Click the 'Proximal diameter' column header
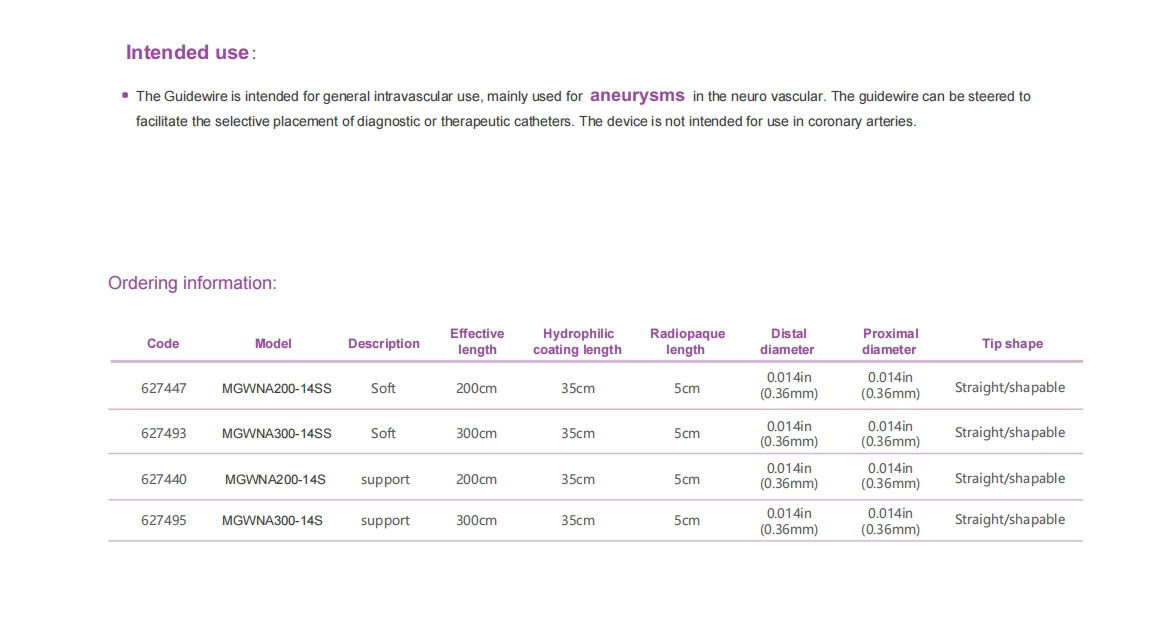The height and width of the screenshot is (622, 1163). [890, 342]
